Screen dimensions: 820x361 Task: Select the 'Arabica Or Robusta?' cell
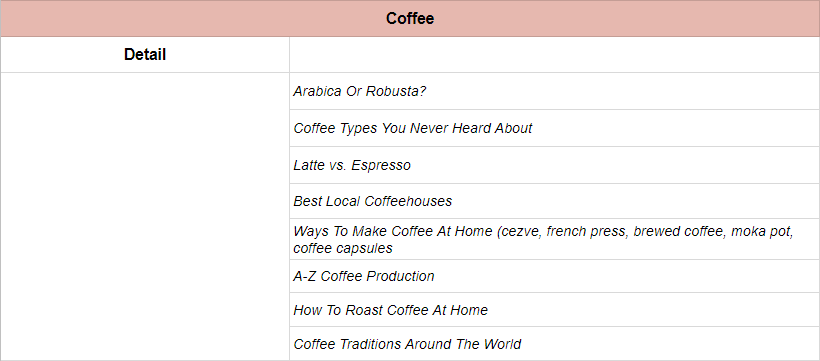click(x=554, y=91)
